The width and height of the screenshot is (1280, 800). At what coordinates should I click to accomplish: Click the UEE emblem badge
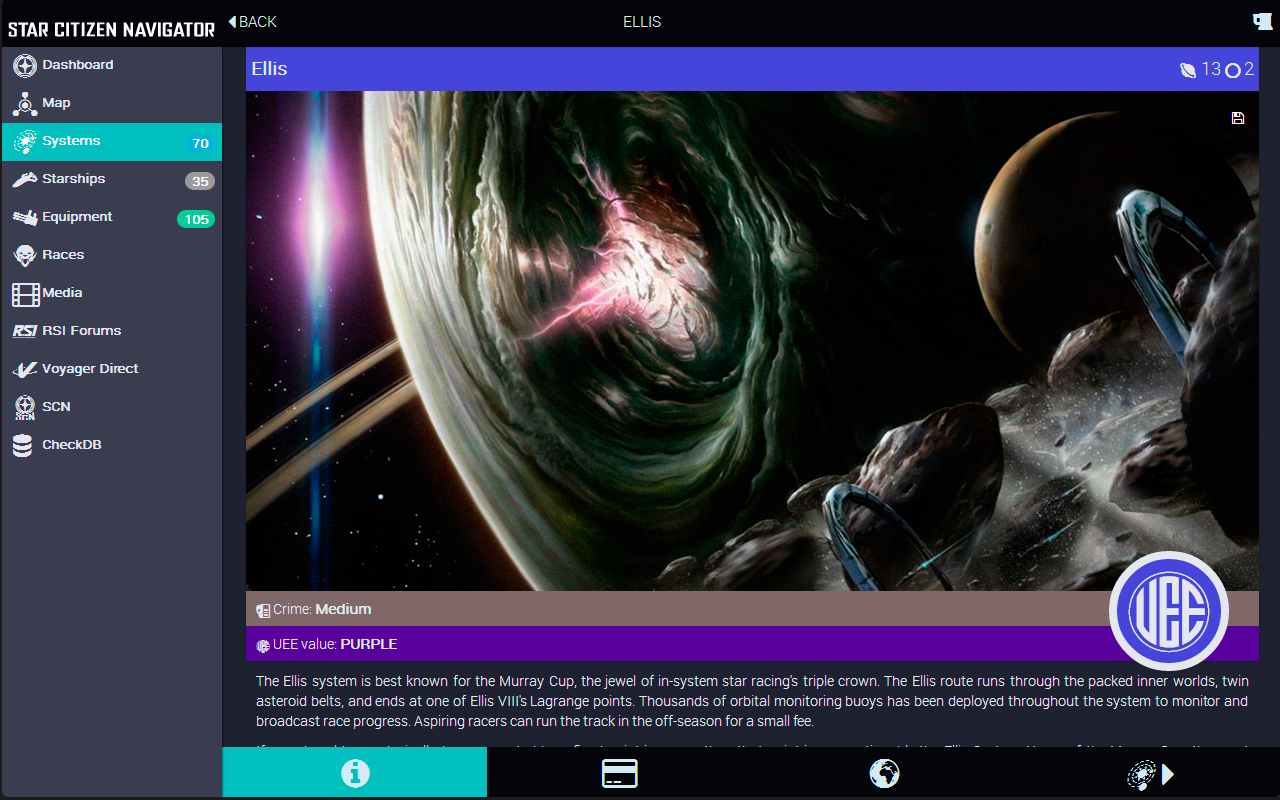[1169, 611]
